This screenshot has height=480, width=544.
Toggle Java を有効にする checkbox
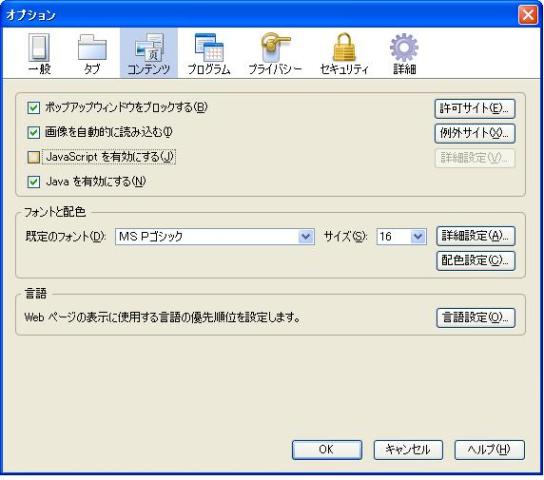[x=33, y=182]
